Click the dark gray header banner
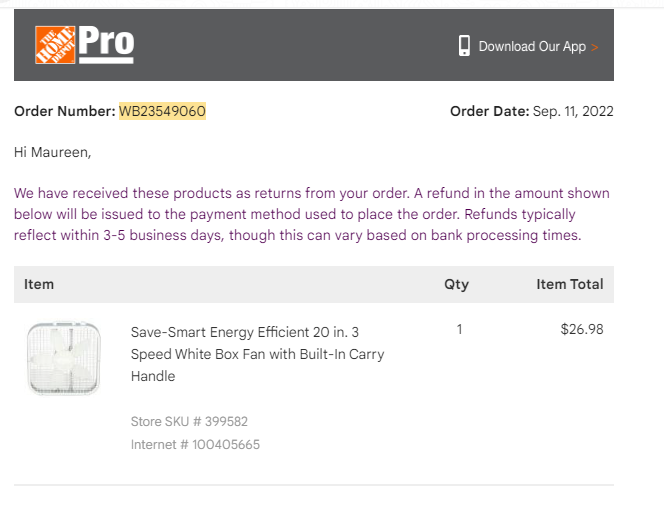664x516 pixels. [x=314, y=45]
